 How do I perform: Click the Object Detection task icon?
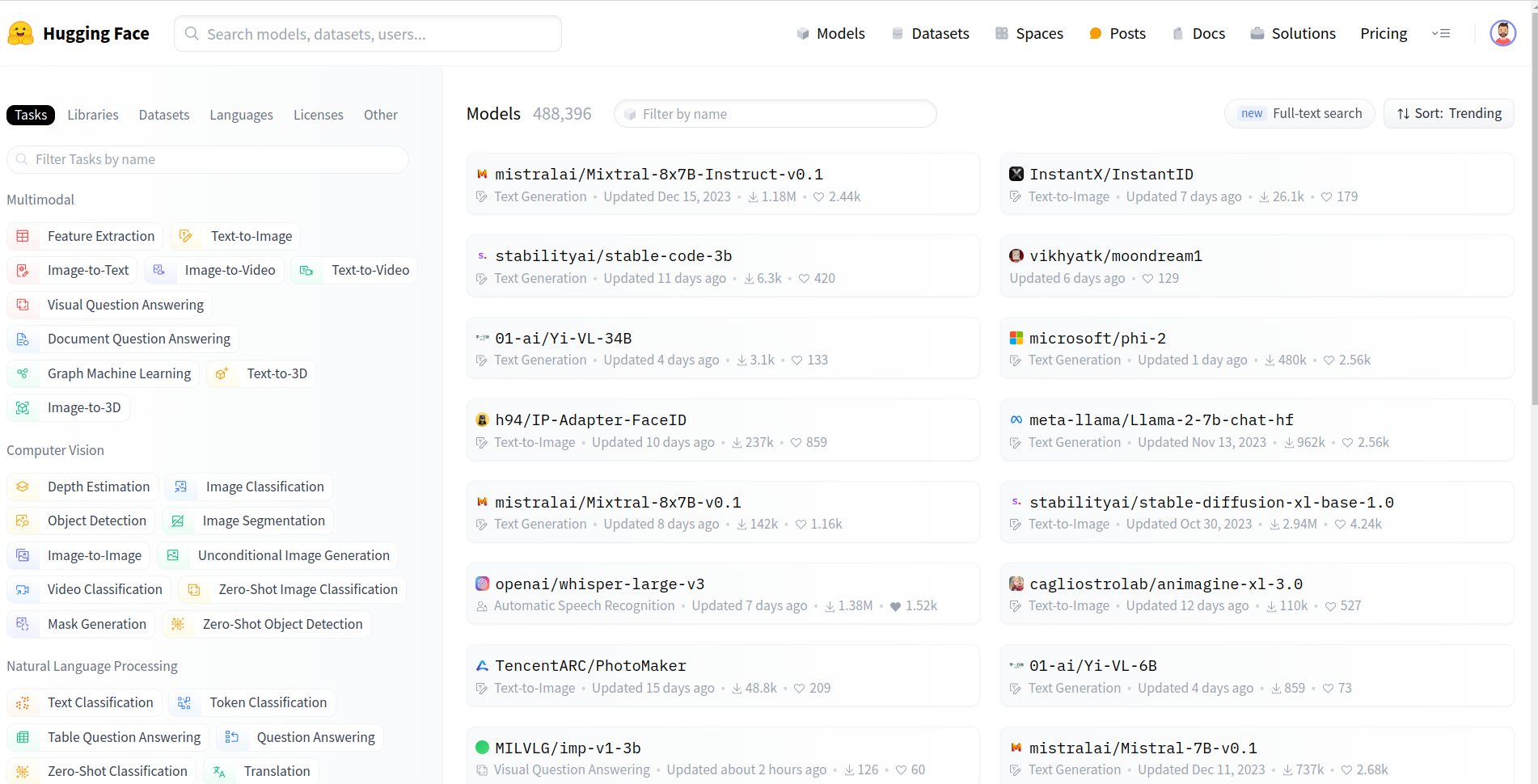[23, 521]
